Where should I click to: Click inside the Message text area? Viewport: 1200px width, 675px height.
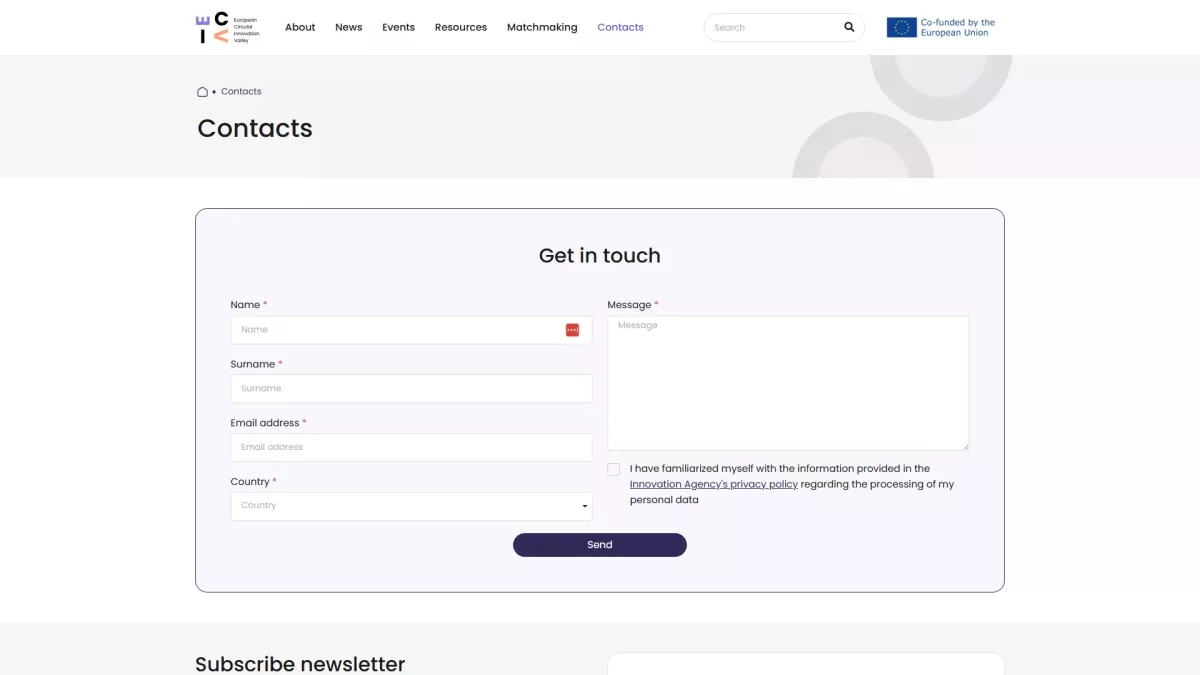[788, 383]
